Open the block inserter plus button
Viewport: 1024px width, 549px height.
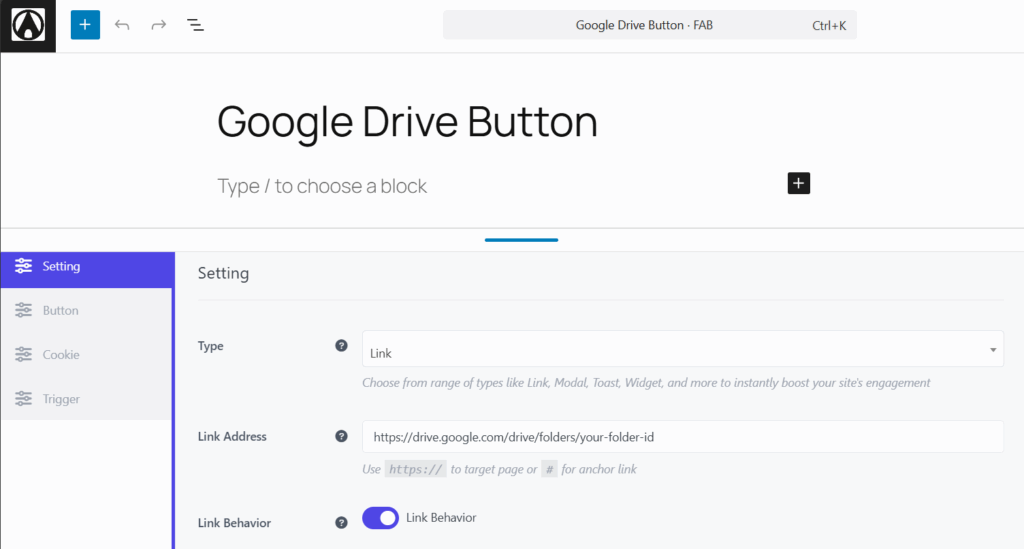(86, 25)
